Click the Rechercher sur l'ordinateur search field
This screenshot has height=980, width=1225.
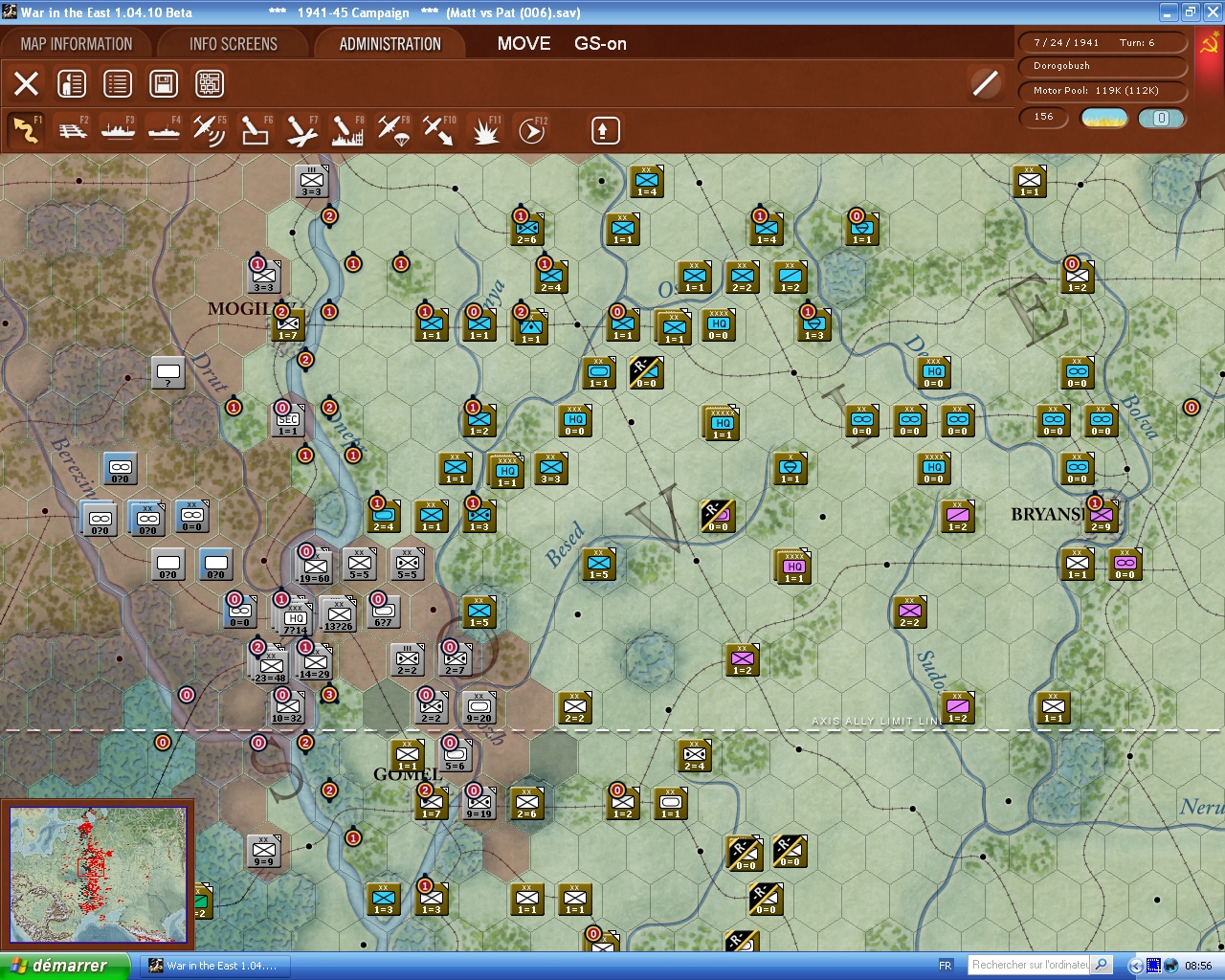click(x=1030, y=965)
